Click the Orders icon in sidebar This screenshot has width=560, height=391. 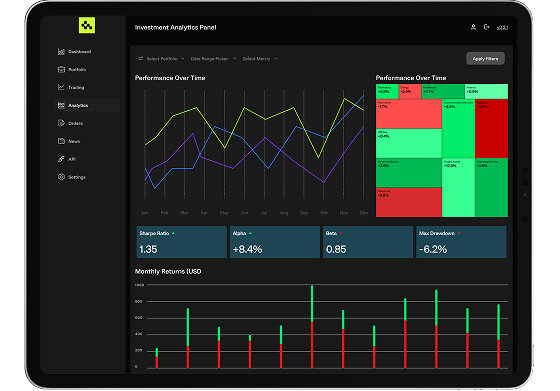(x=61, y=123)
